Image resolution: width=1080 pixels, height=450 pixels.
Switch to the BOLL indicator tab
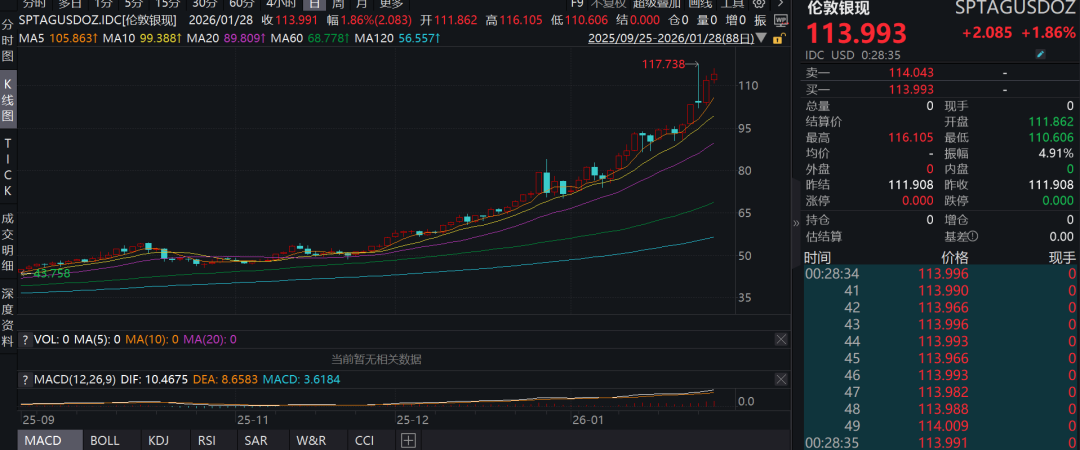pos(104,440)
